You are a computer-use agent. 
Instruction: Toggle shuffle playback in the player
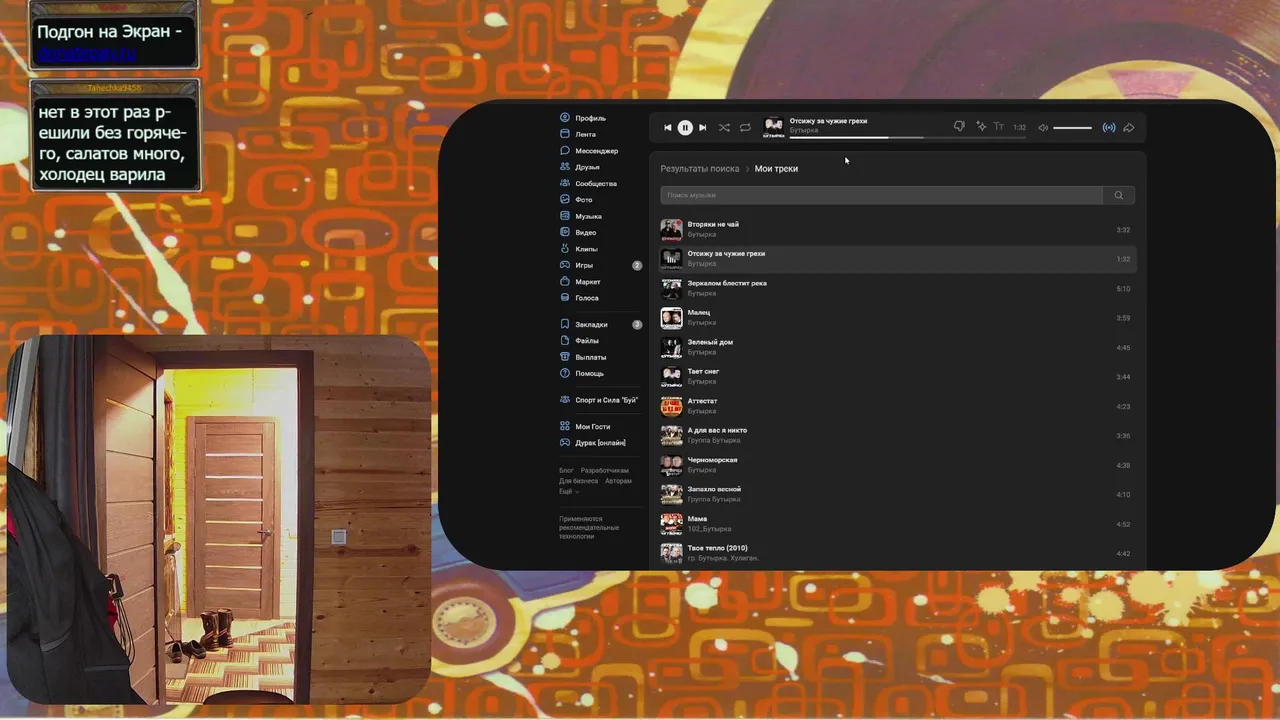click(x=724, y=128)
